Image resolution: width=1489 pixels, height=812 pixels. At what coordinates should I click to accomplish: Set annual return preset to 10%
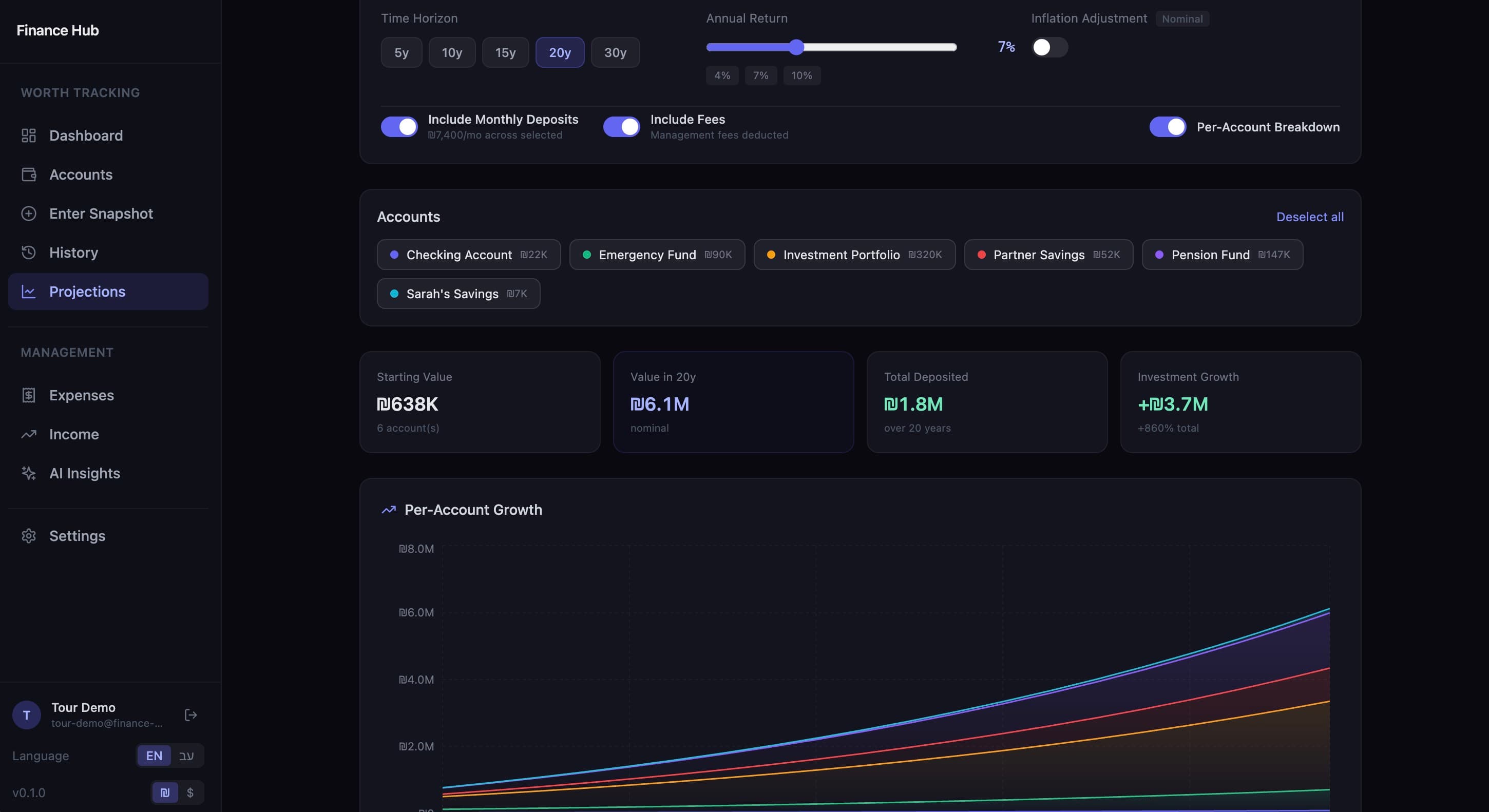pyautogui.click(x=801, y=75)
